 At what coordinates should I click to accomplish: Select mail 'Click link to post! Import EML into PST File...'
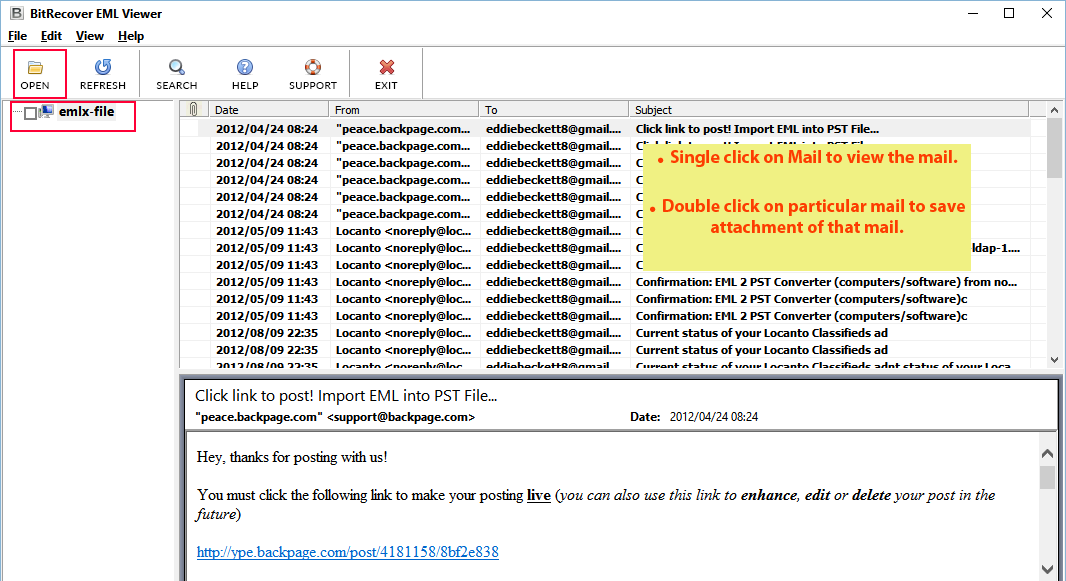click(605, 128)
